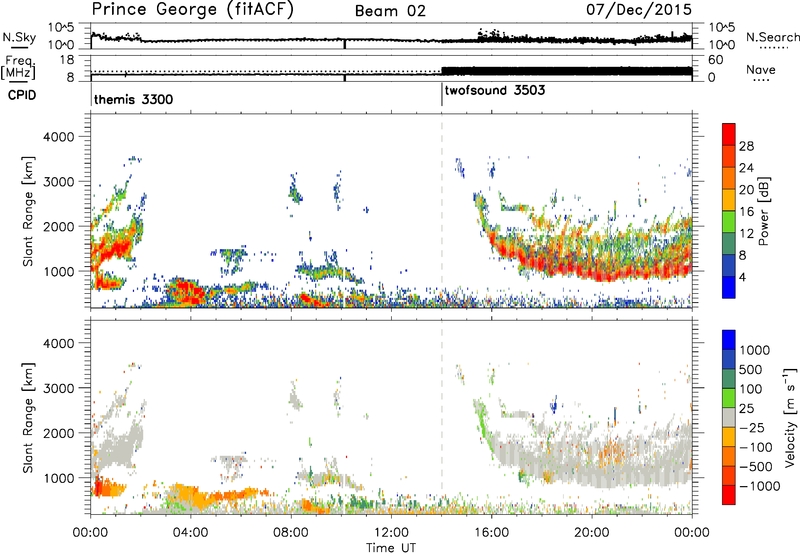Click the "Nave" legend label
Viewport: 800px width, 554px height.
(761, 70)
